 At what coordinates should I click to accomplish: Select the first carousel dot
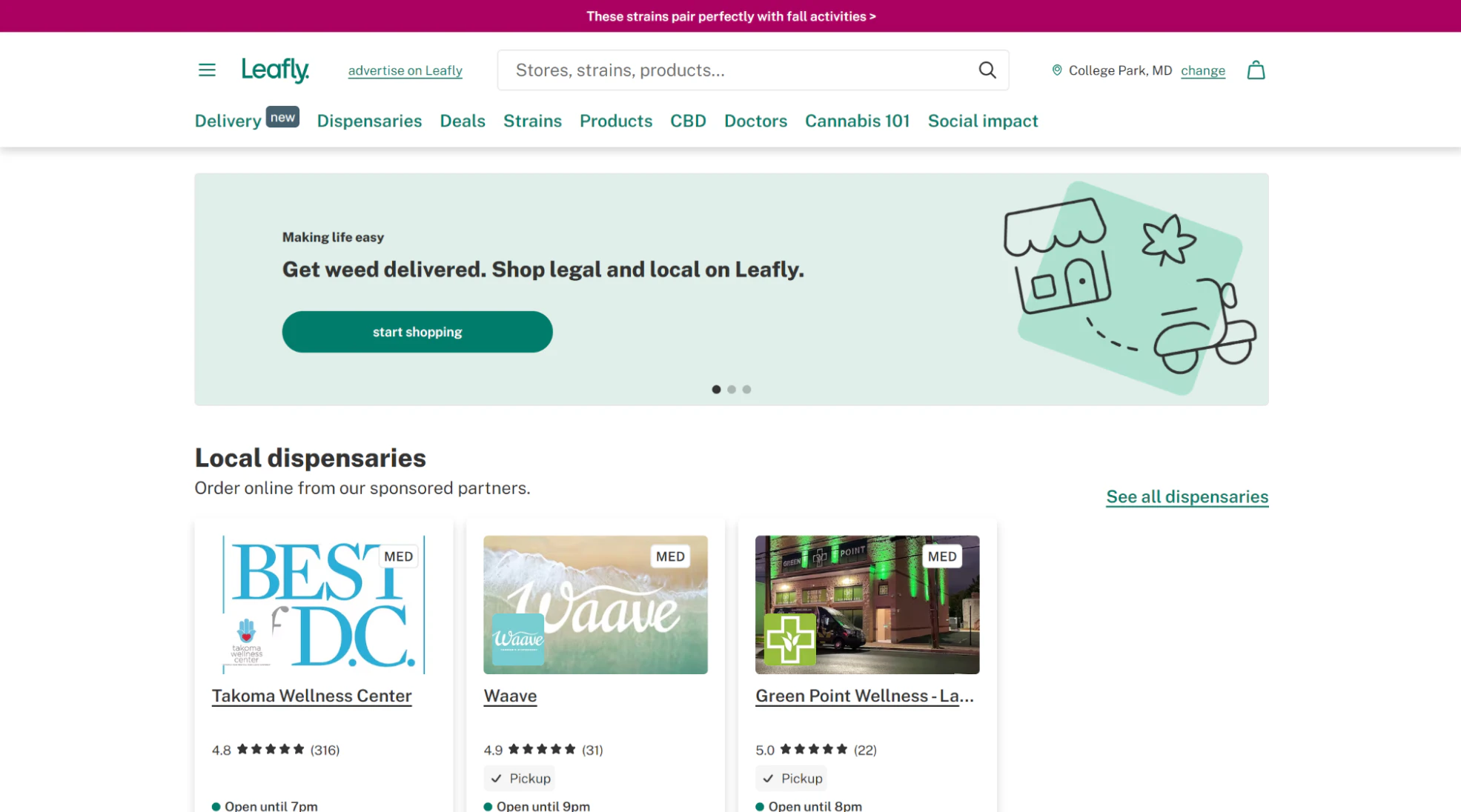click(x=716, y=390)
